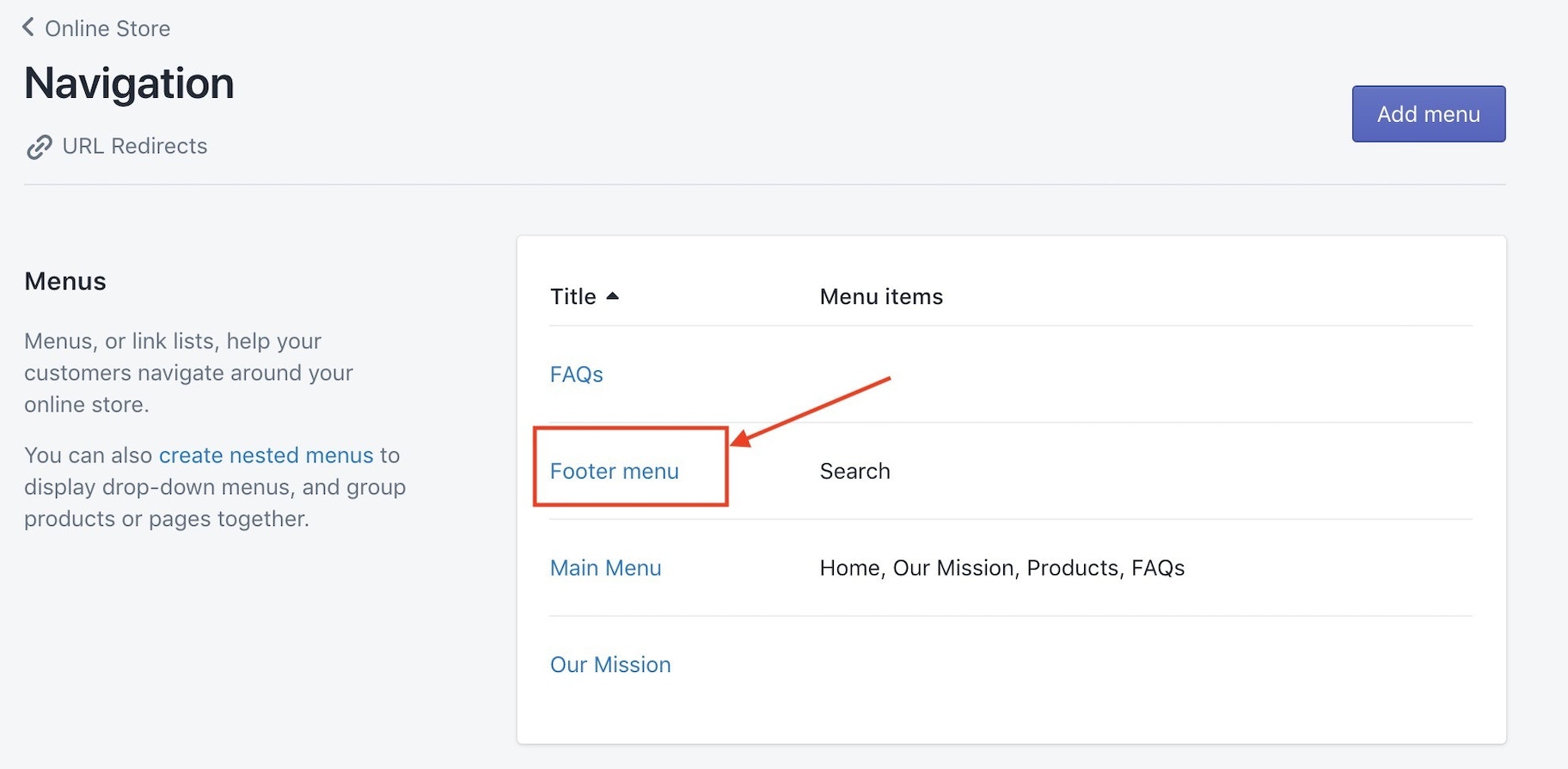This screenshot has width=1568, height=769.
Task: Go back via Online Store breadcrumb text
Action: pos(107,29)
